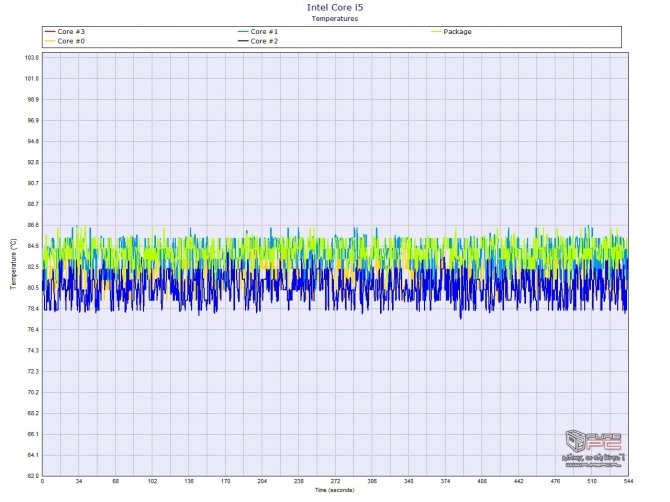Click the 272 x-axis tick label
This screenshot has height=502, width=670.
click(x=335, y=481)
